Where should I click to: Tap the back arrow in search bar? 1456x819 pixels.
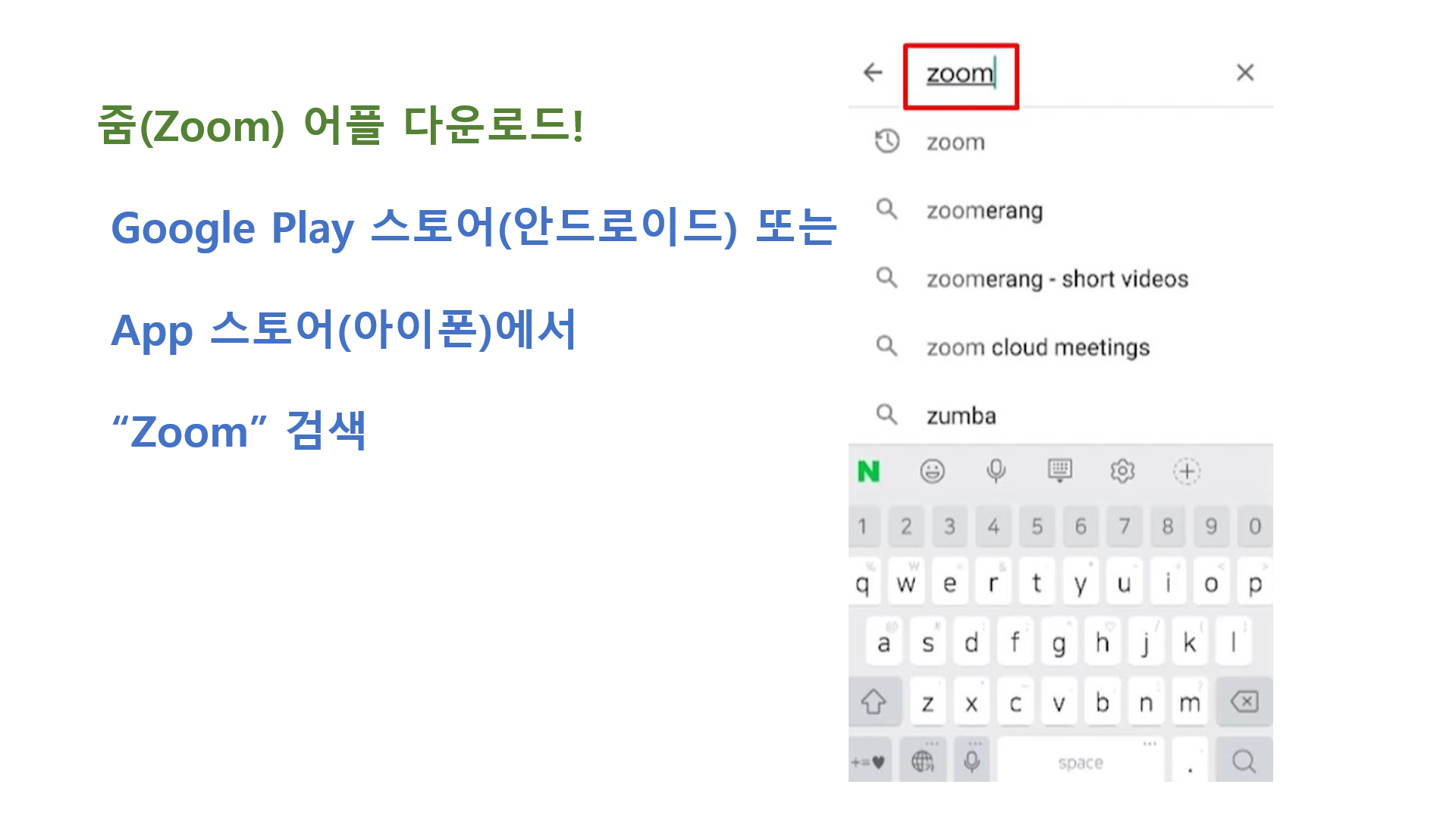873,73
